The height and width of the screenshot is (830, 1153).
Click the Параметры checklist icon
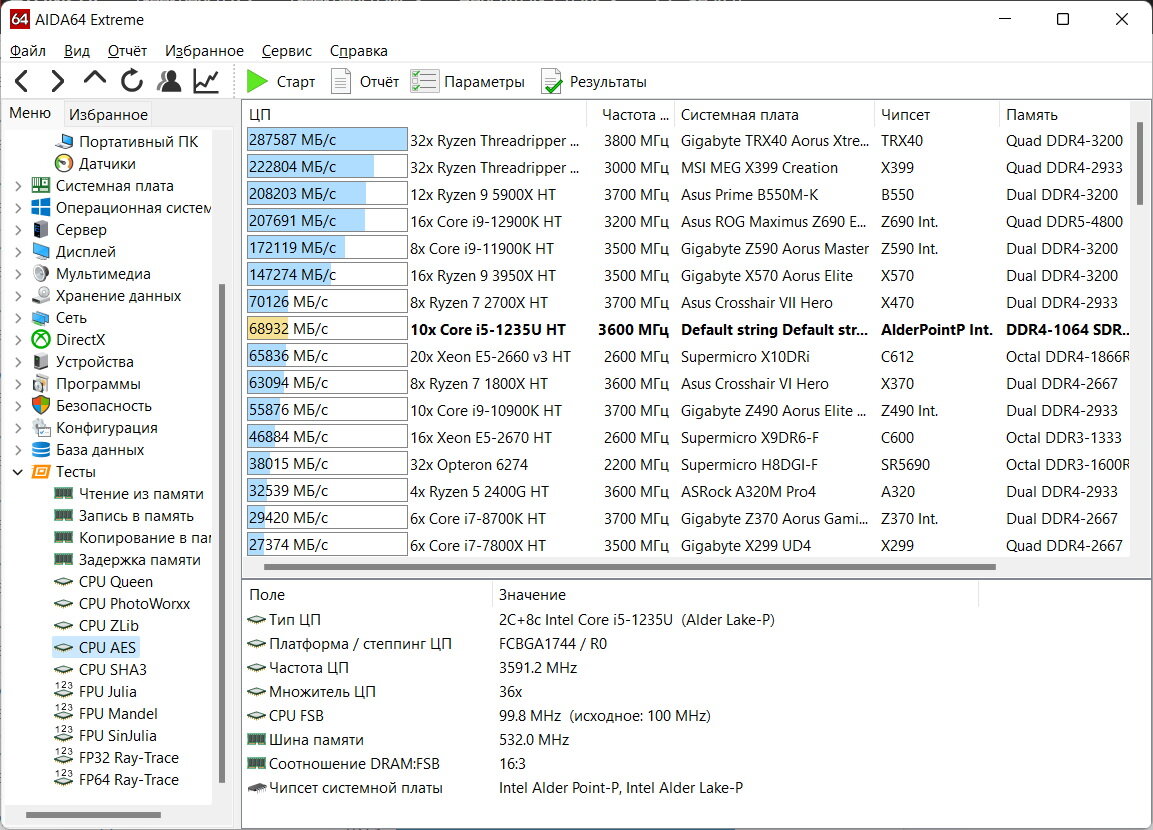click(x=424, y=82)
